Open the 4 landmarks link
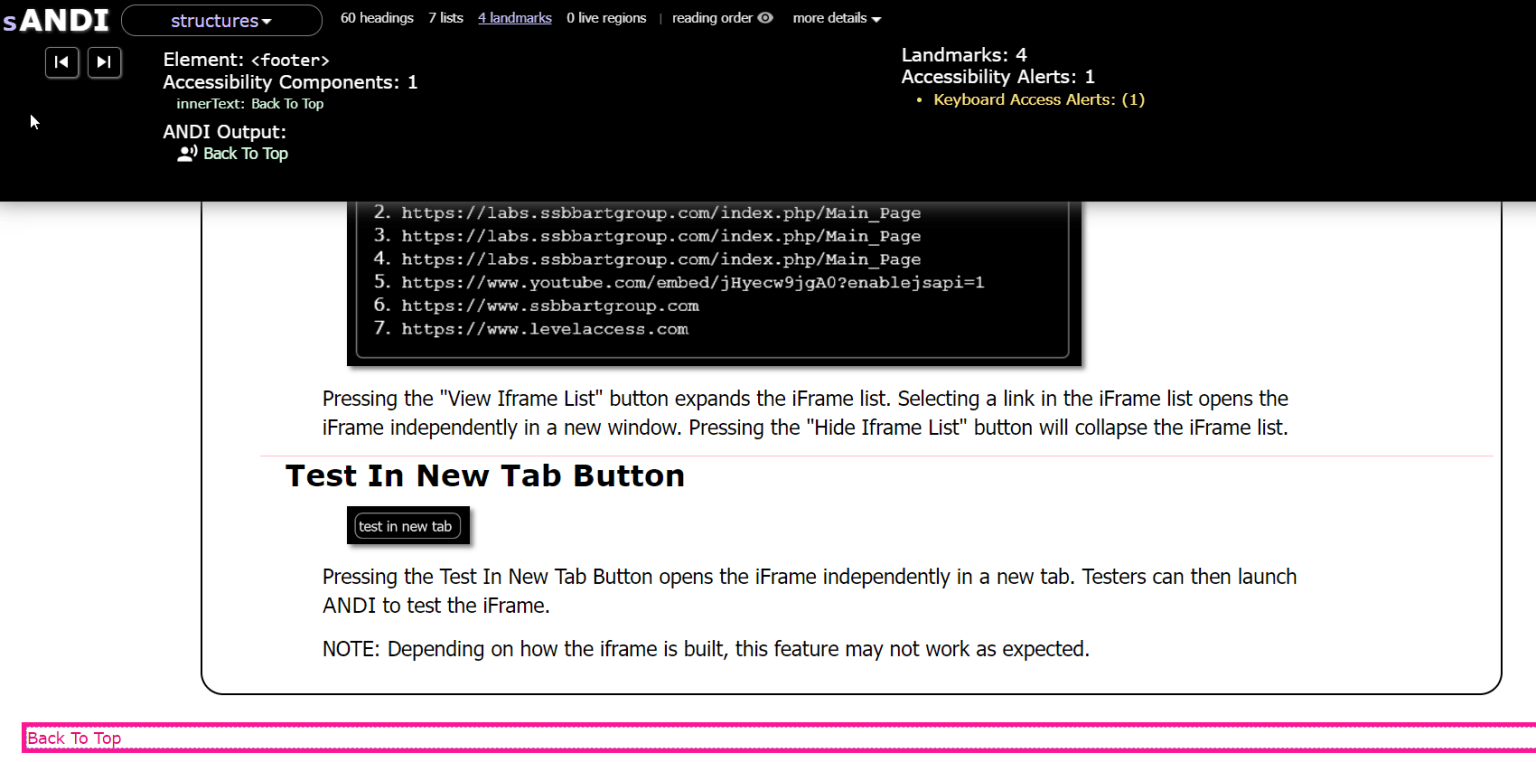Viewport: 1536px width, 762px height. pyautogui.click(x=514, y=17)
